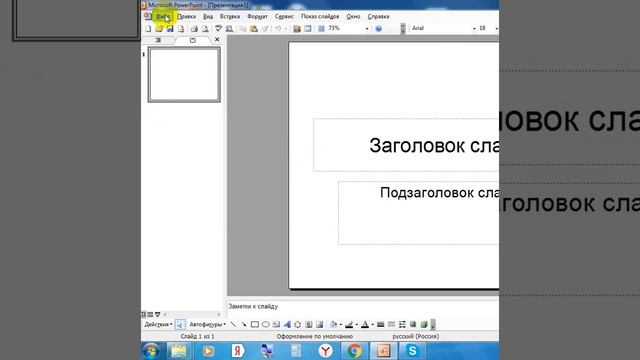Click the Save diskette icon
This screenshot has width=640, height=360.
tap(170, 29)
